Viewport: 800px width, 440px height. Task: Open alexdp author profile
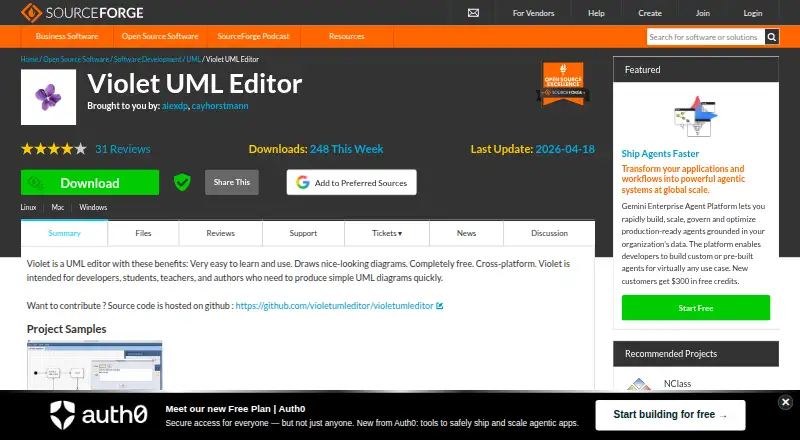[x=174, y=106]
